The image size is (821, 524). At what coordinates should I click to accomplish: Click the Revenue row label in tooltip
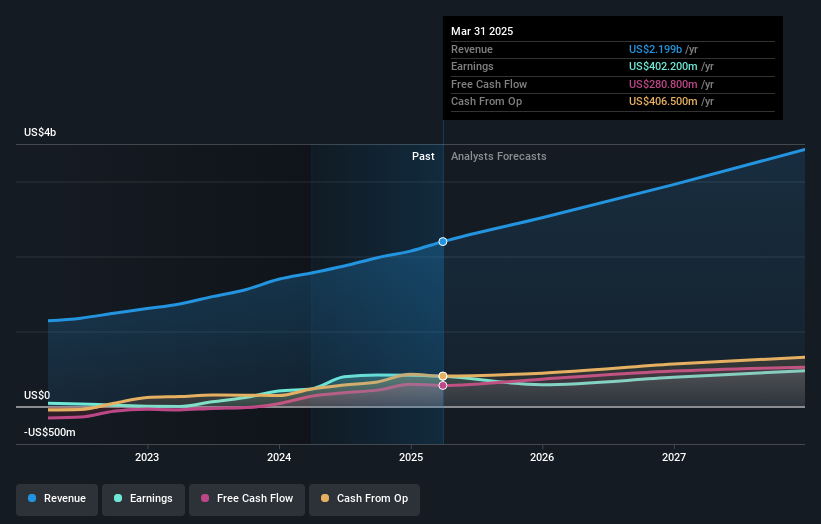472,49
